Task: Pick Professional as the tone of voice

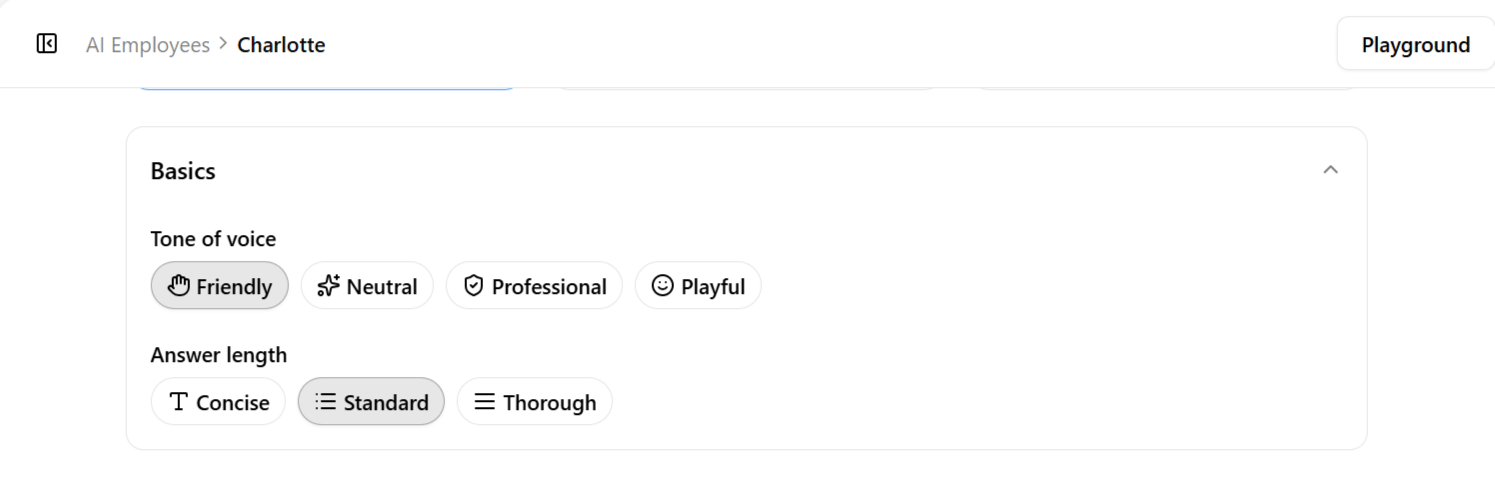Action: 534,286
